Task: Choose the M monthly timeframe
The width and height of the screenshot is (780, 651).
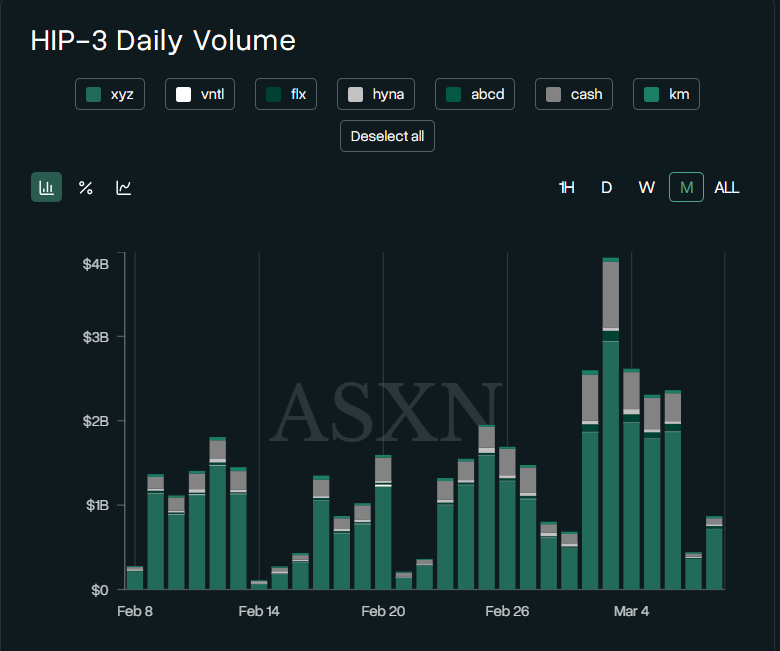Action: (x=686, y=187)
